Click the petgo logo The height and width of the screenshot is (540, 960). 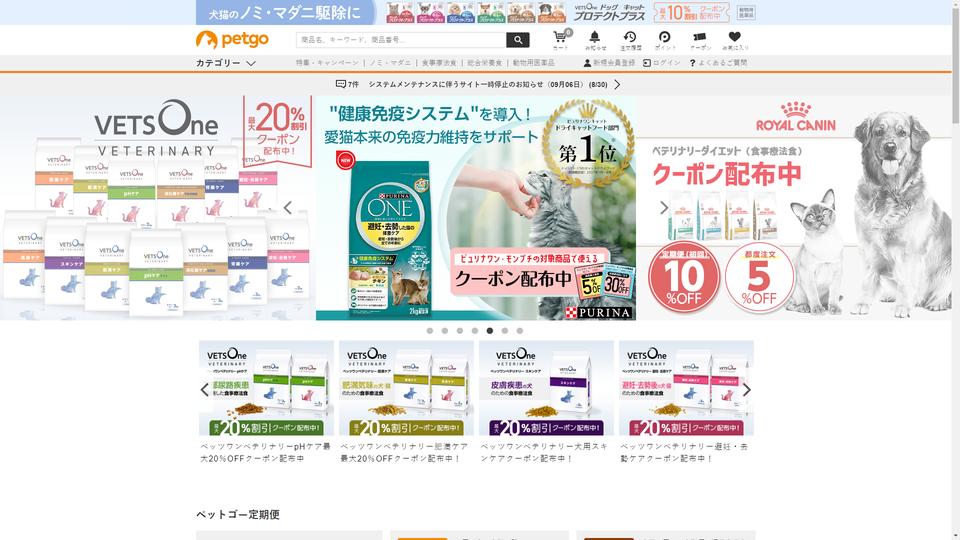[232, 40]
